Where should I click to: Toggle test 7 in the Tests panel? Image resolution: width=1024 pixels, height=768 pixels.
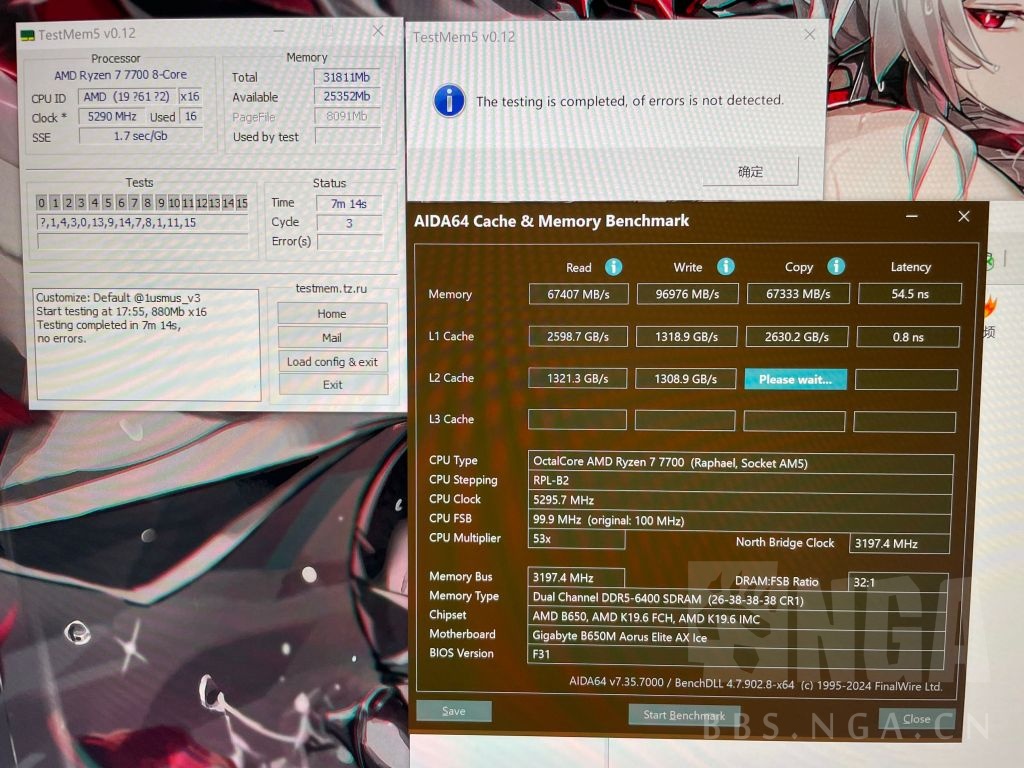click(135, 203)
